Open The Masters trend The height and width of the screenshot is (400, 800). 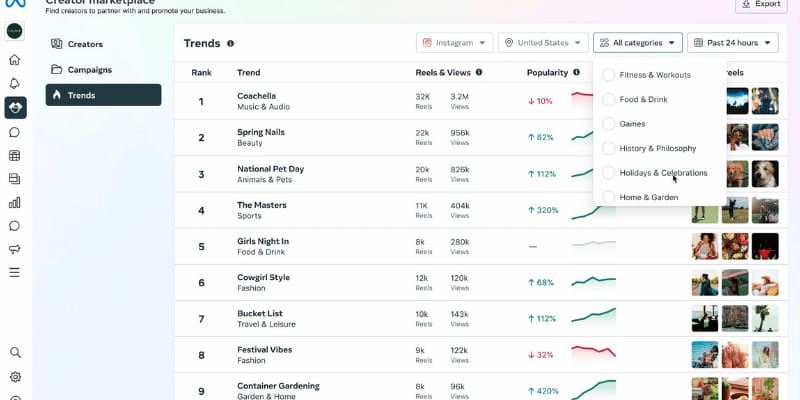tap(262, 205)
